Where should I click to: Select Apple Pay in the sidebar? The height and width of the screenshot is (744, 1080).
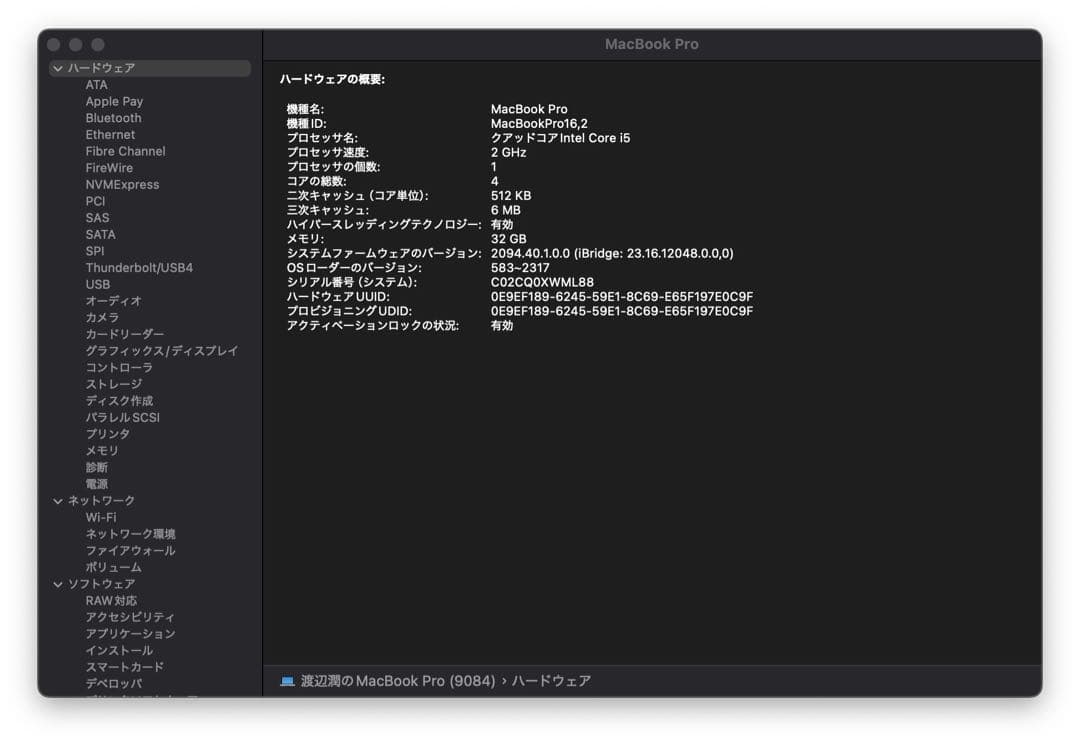(x=114, y=100)
